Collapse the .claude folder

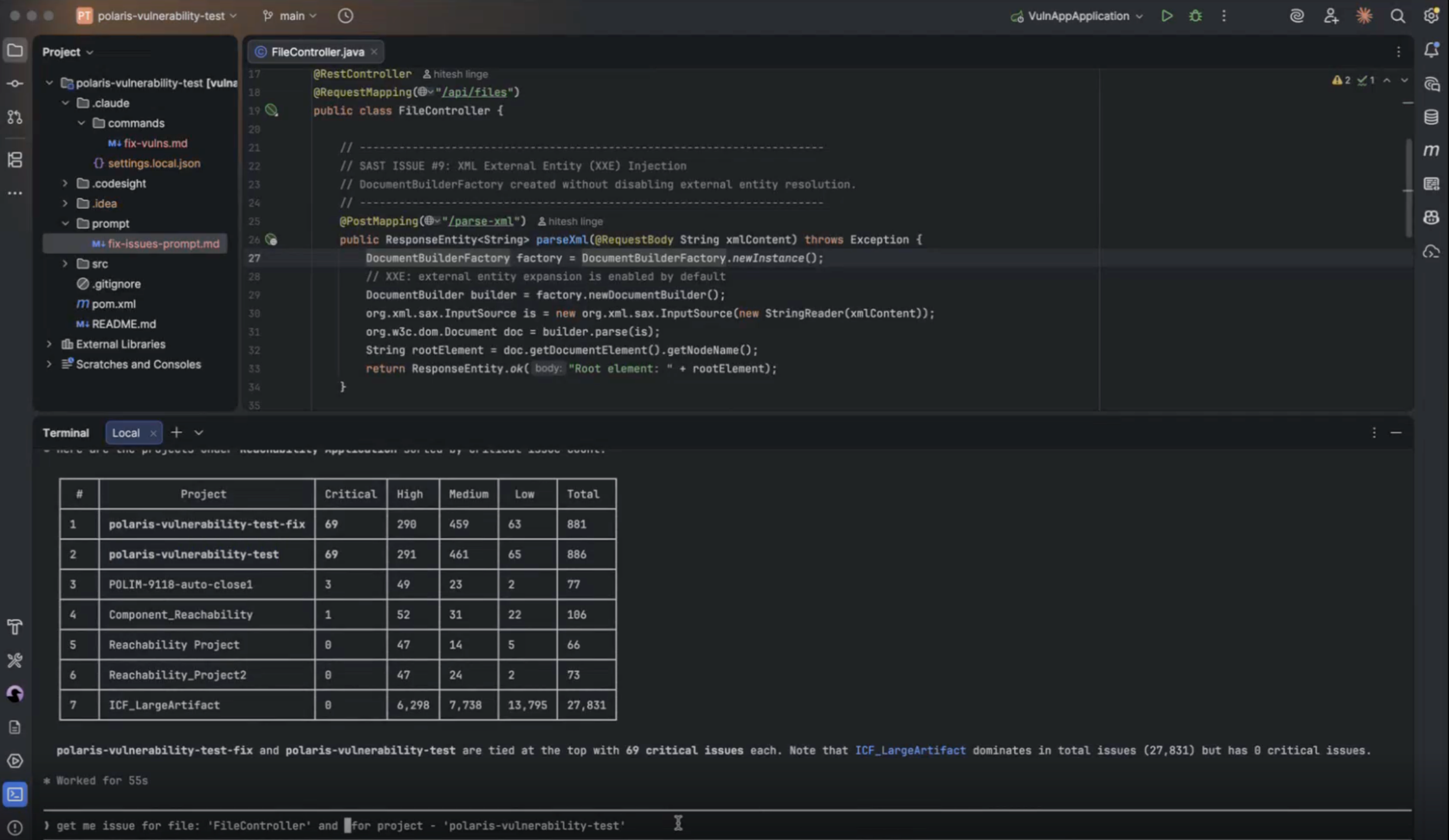click(x=65, y=103)
